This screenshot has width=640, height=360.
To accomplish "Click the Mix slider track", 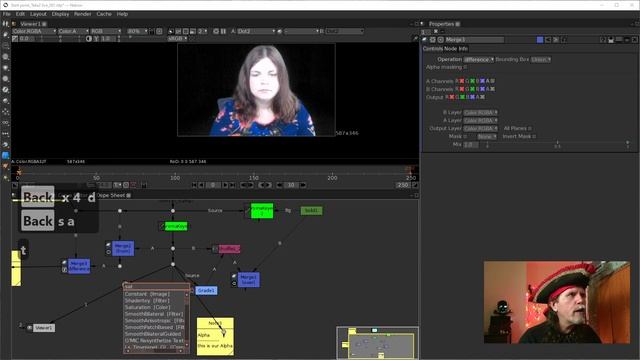I will 557,143.
